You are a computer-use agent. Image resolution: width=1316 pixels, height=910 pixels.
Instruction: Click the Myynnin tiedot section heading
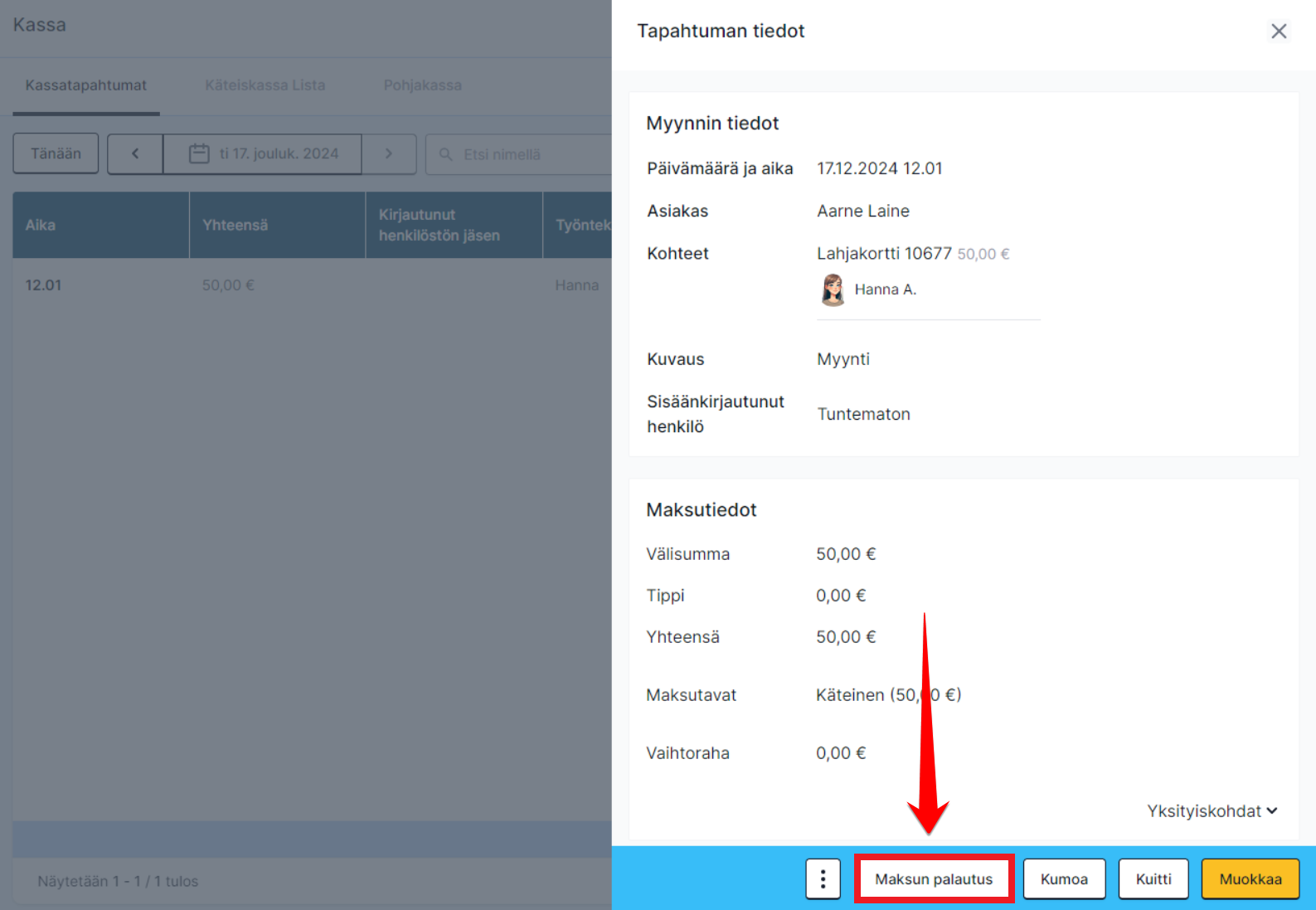[712, 124]
